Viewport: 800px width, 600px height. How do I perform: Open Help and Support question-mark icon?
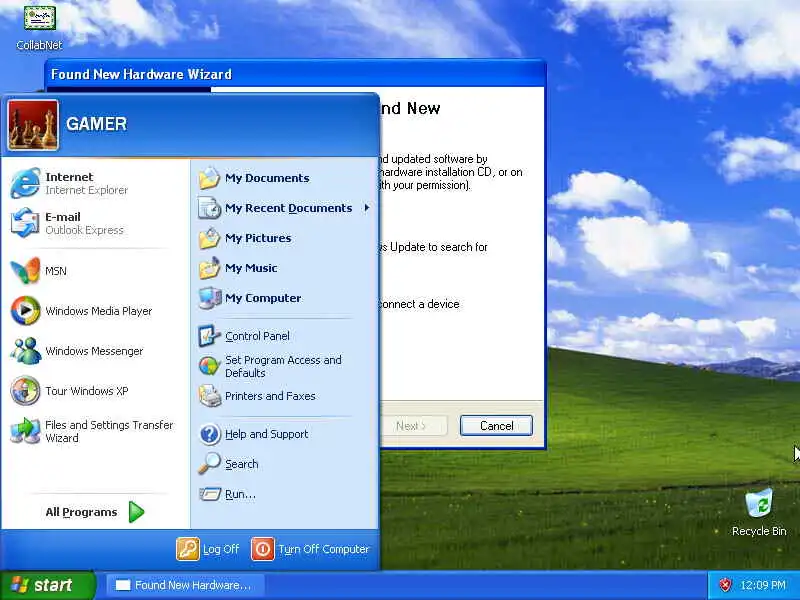click(209, 434)
